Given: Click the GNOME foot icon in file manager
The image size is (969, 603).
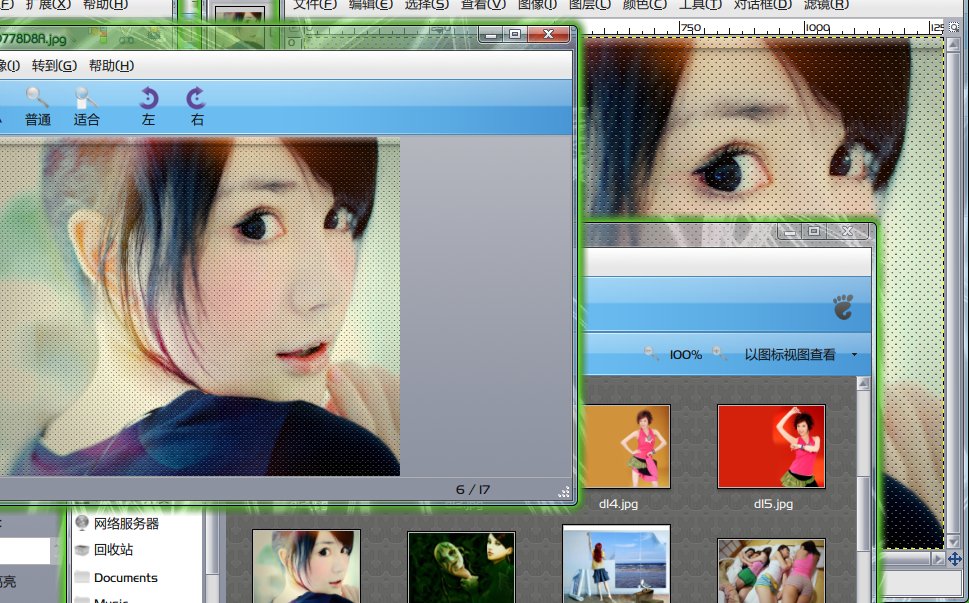Looking at the screenshot, I should tap(843, 307).
